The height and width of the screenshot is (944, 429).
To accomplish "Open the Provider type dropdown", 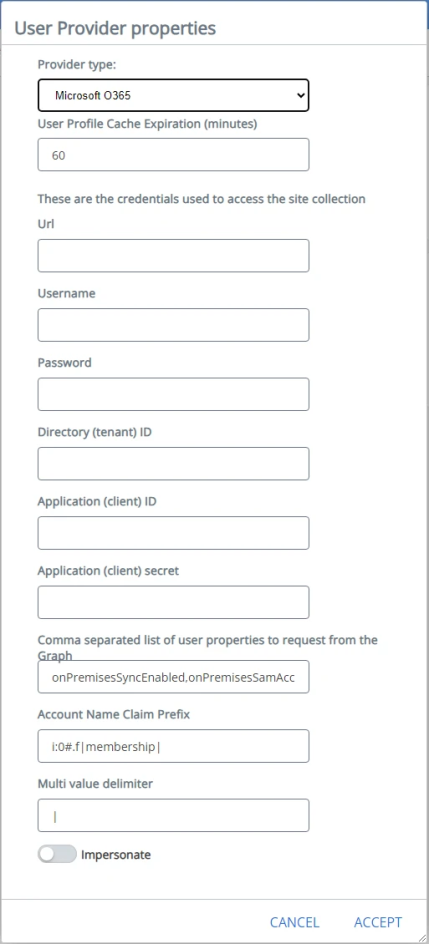I will (x=173, y=95).
